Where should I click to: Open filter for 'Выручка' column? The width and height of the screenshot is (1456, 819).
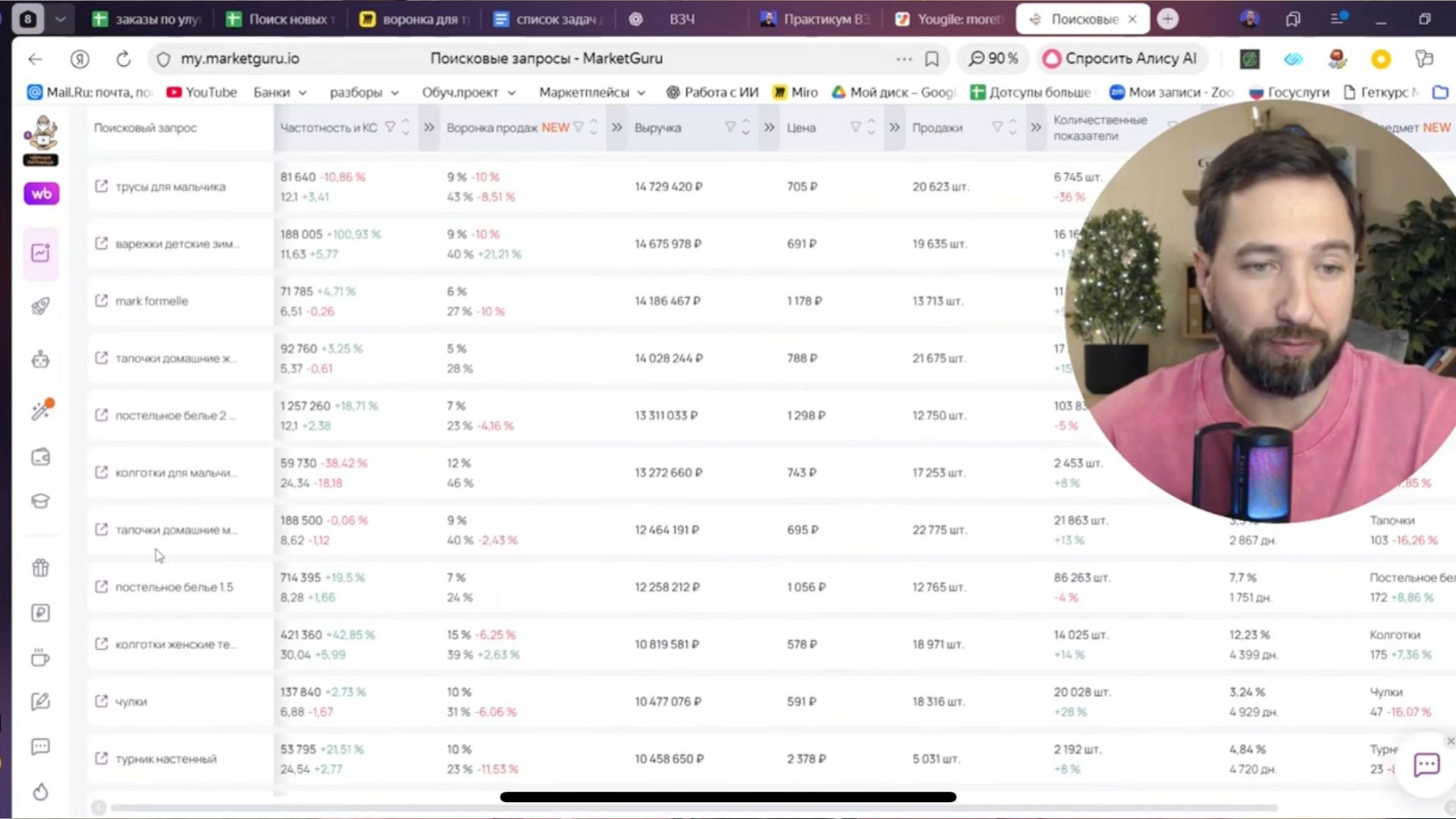click(x=730, y=127)
